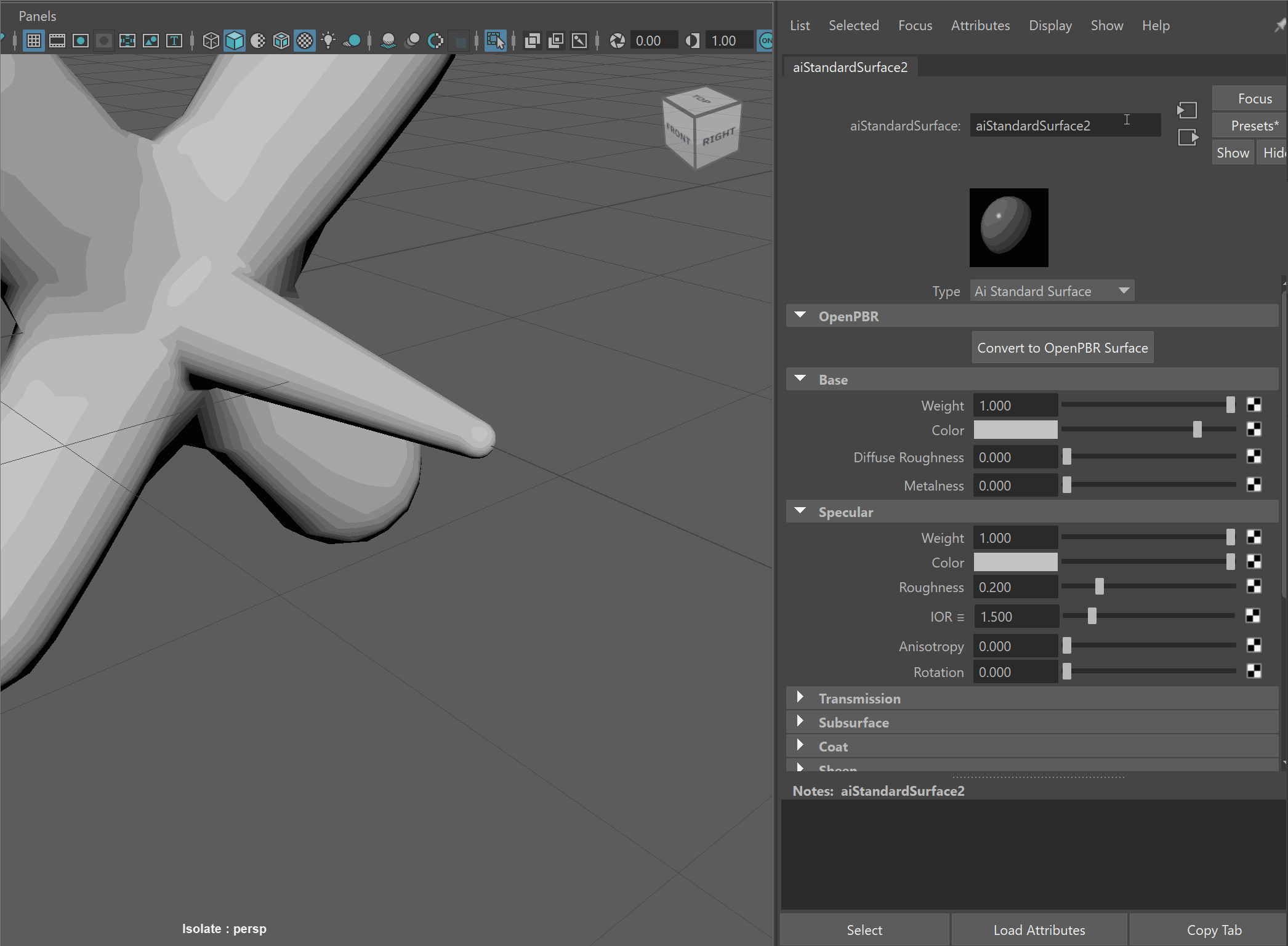1288x946 pixels.
Task: Click the Base Color swatch
Action: click(x=1015, y=430)
